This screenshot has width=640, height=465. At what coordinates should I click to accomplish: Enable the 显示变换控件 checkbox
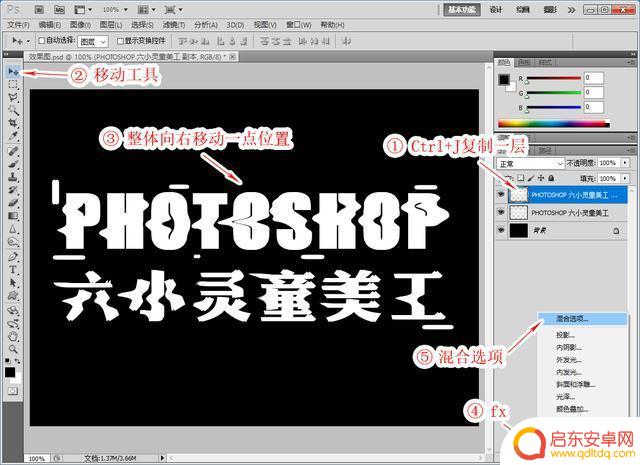120,41
